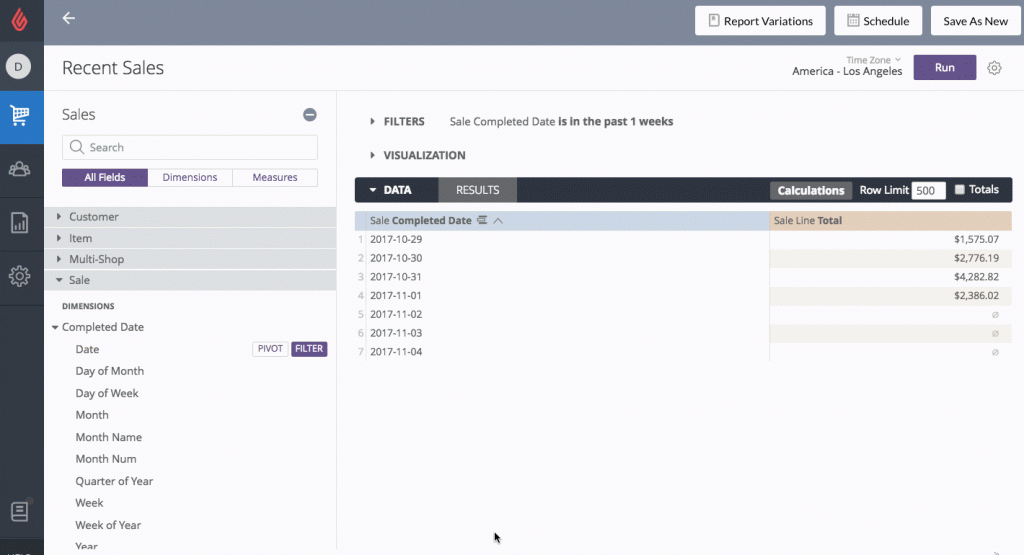Click the field Search box
This screenshot has height=555, width=1024.
190,148
